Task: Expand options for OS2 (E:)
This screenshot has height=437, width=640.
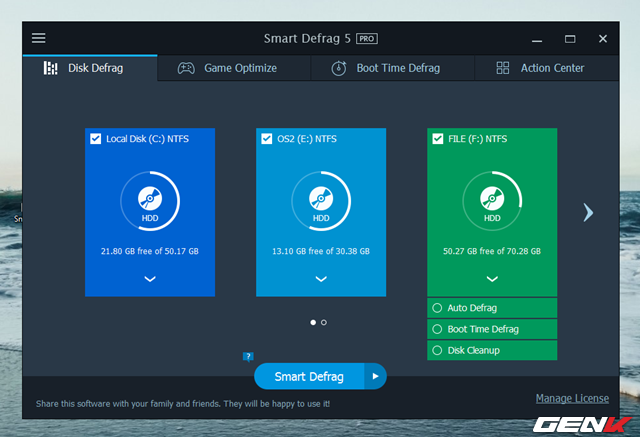Action: (321, 279)
